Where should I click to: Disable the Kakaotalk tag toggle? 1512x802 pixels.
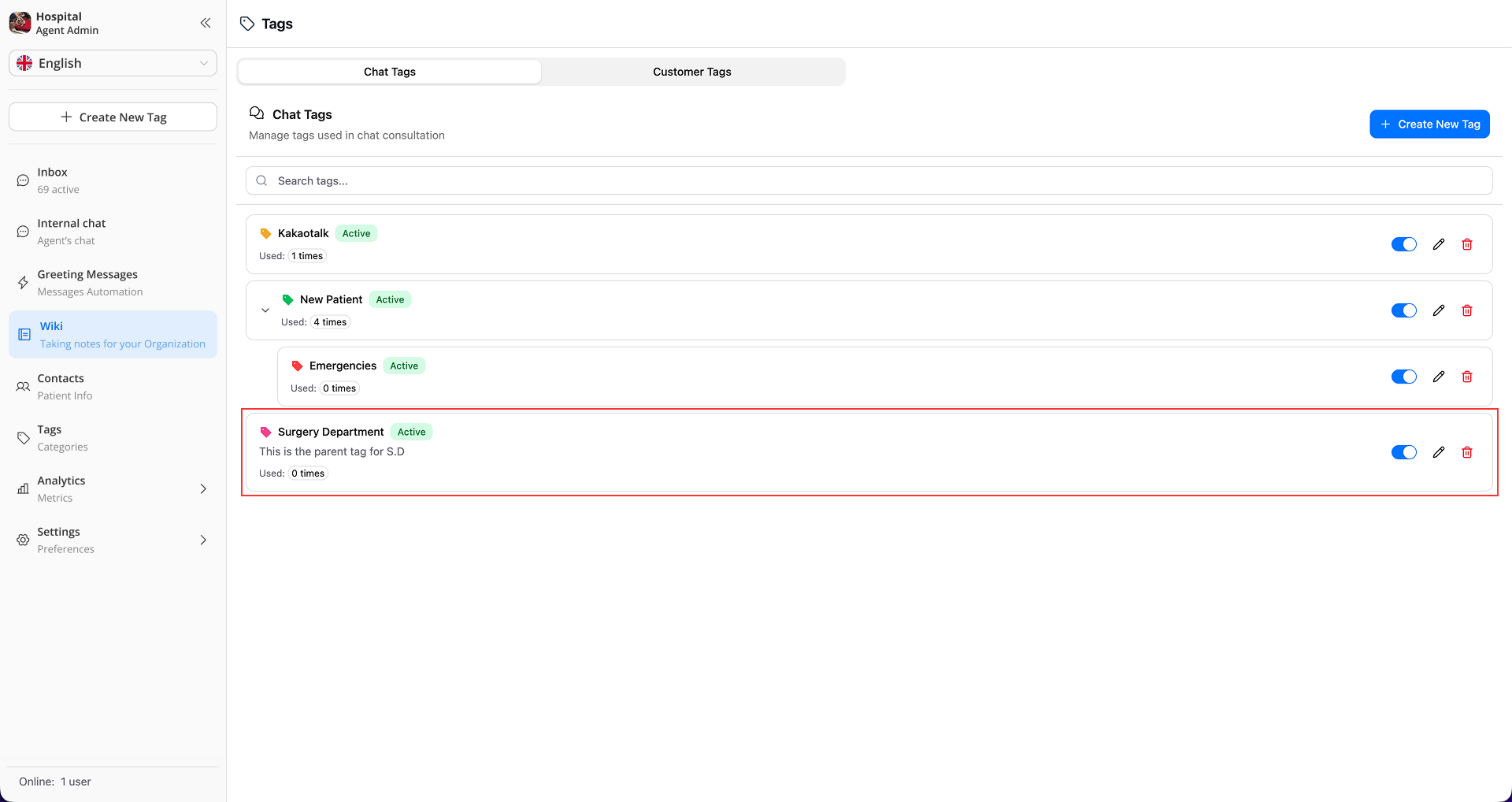coord(1404,243)
